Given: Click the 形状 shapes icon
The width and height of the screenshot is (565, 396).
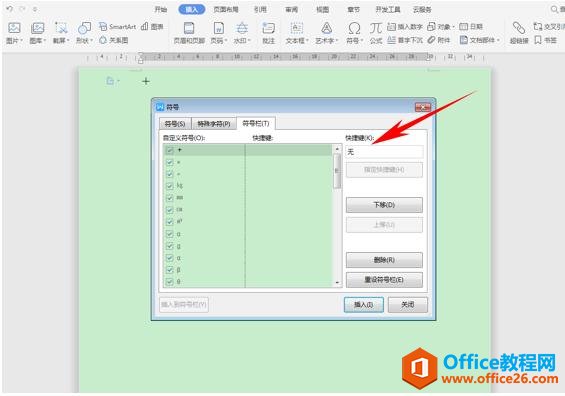Looking at the screenshot, I should point(84,28).
